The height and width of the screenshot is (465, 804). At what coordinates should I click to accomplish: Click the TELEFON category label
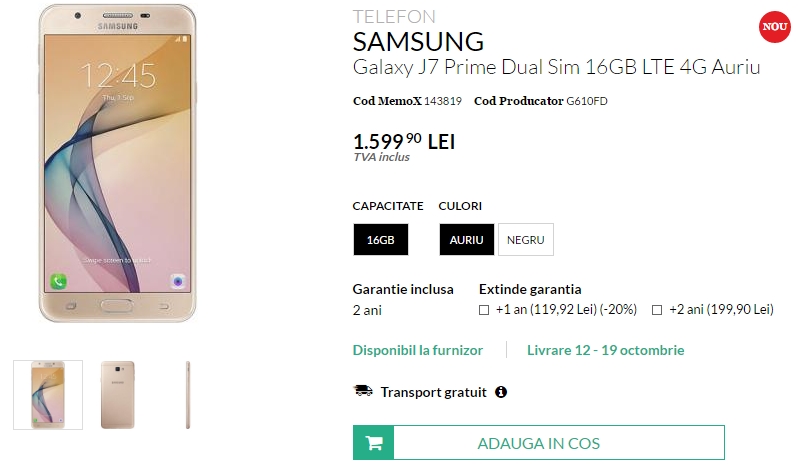point(394,16)
